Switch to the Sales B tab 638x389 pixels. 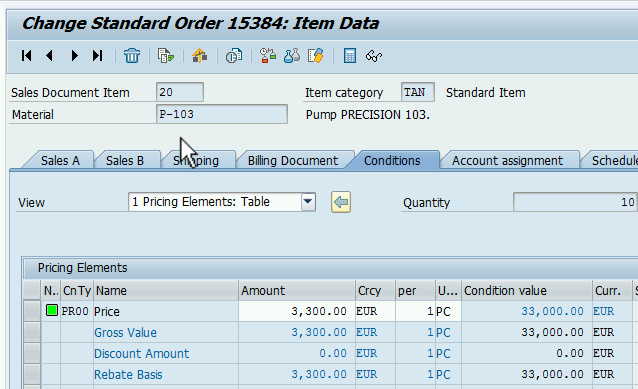click(125, 161)
